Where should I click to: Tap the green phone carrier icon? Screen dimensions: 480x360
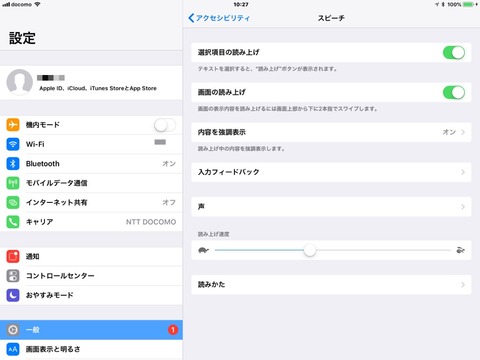[13, 222]
